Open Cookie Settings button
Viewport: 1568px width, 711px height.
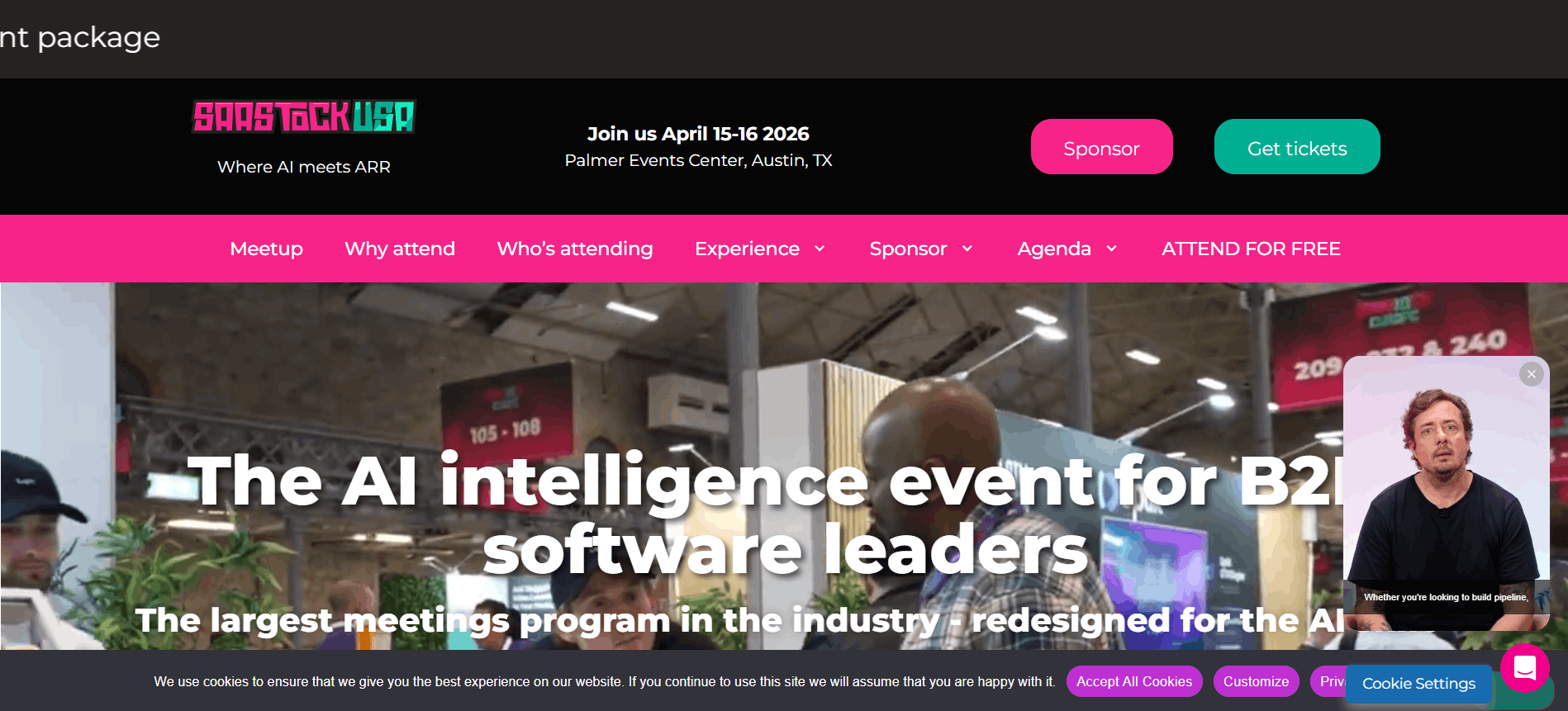[1418, 684]
